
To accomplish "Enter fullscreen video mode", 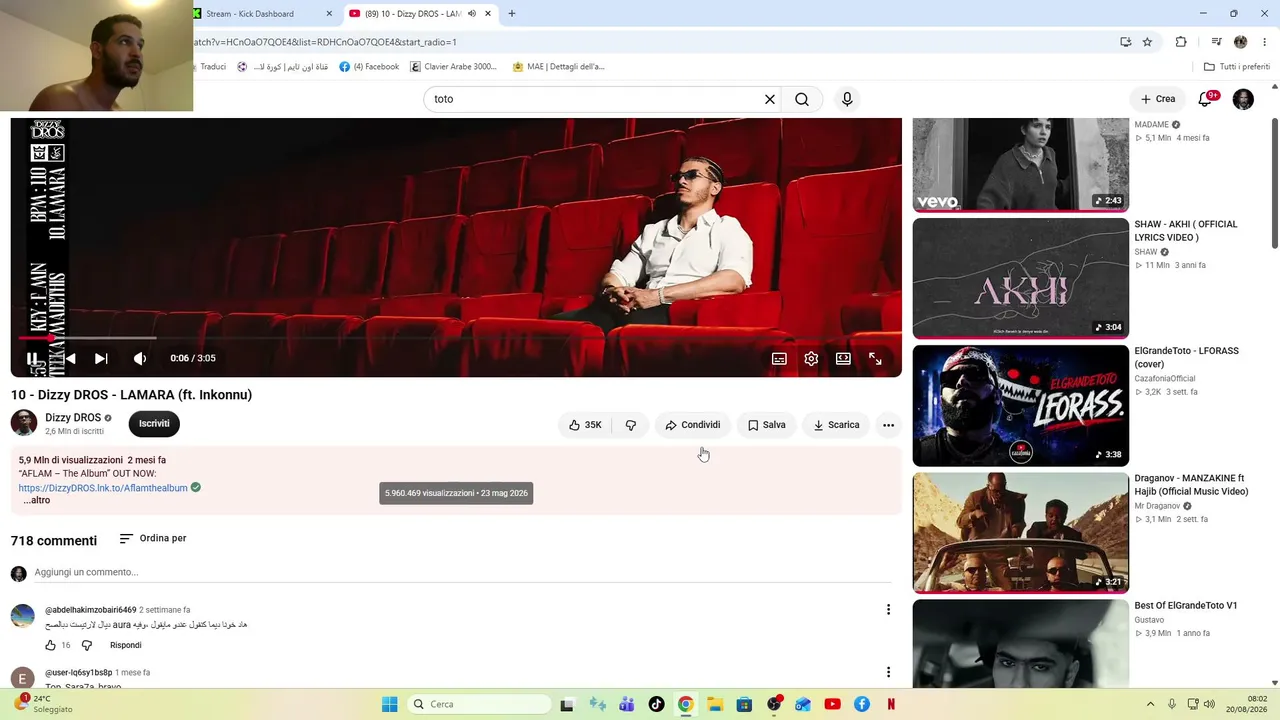I will (875, 358).
